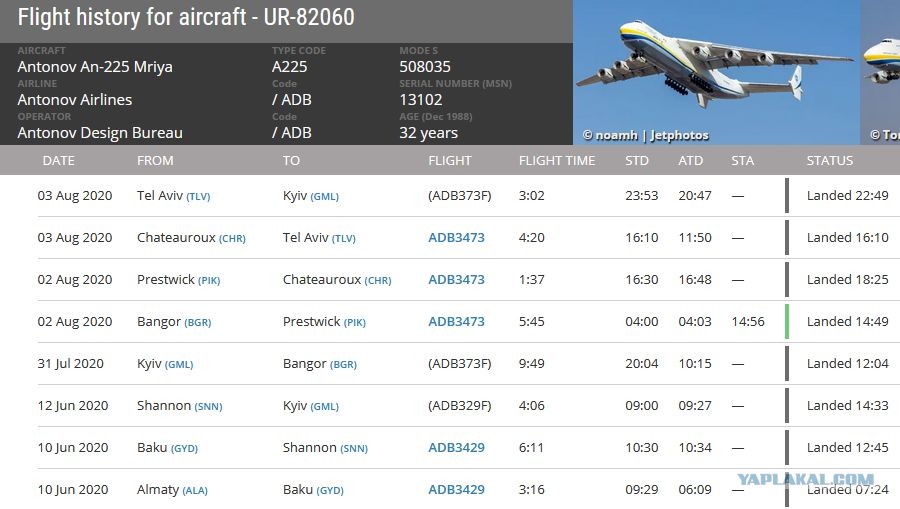Viewport: 900px width, 509px height.
Task: Click the green status bar for Bangor-Prestwick flight
Action: [787, 321]
